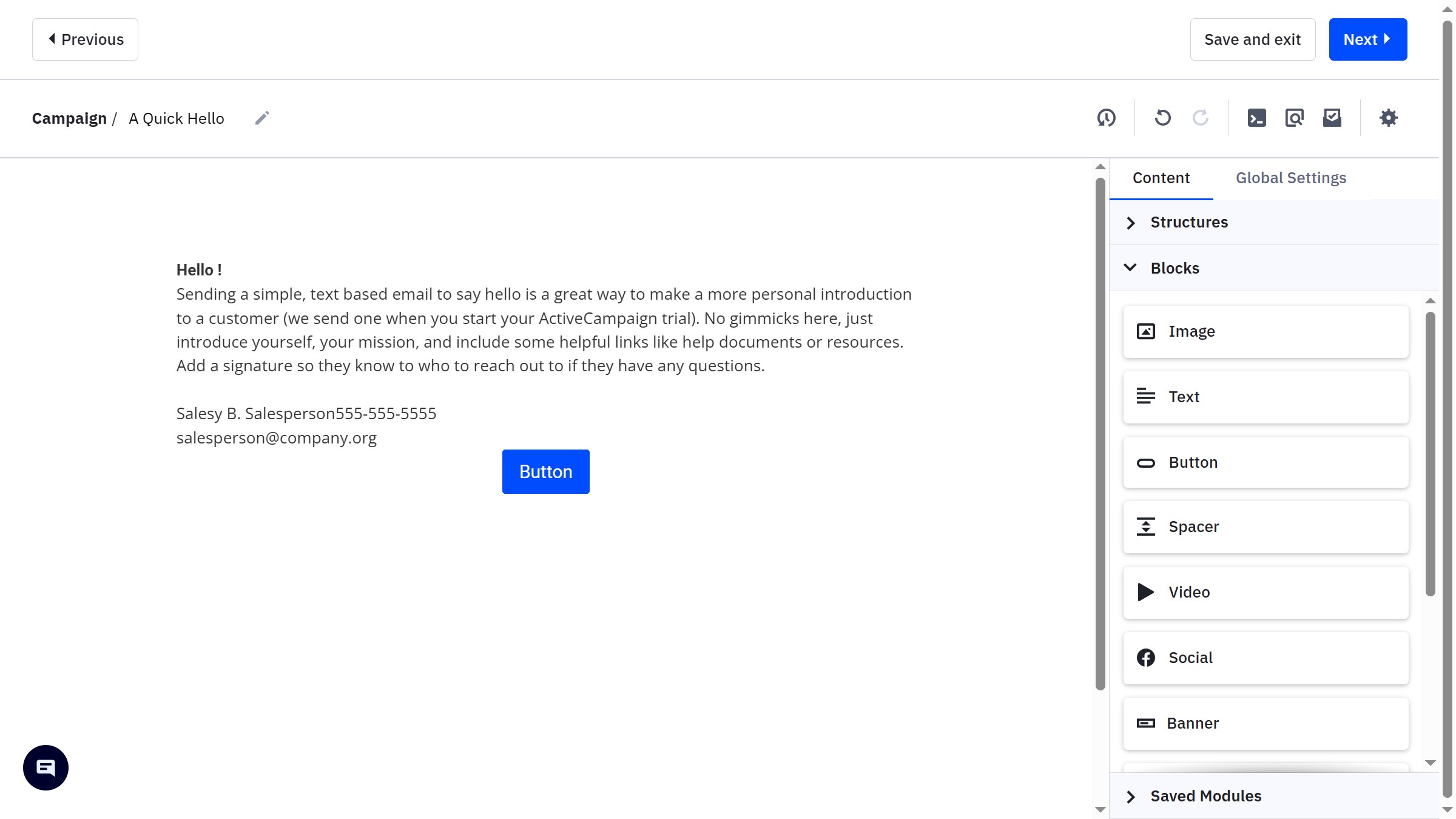Screen dimensions: 1456x819
Task: Send a test email via envelope icon
Action: [x=1332, y=118]
